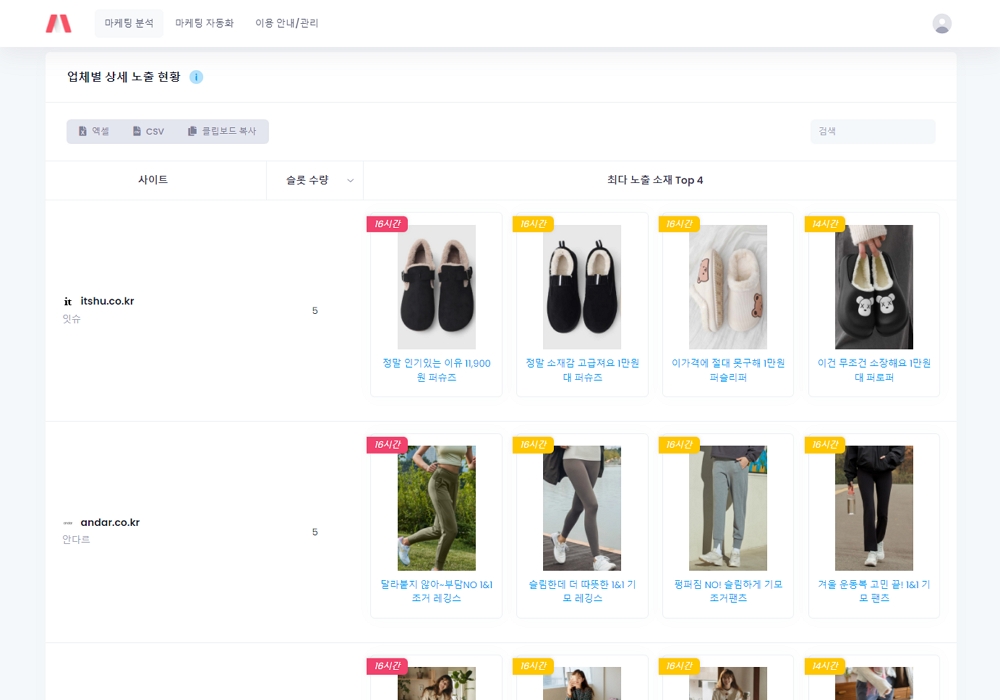Open the andar.co.kr site link
The width and height of the screenshot is (1000, 700).
click(110, 522)
